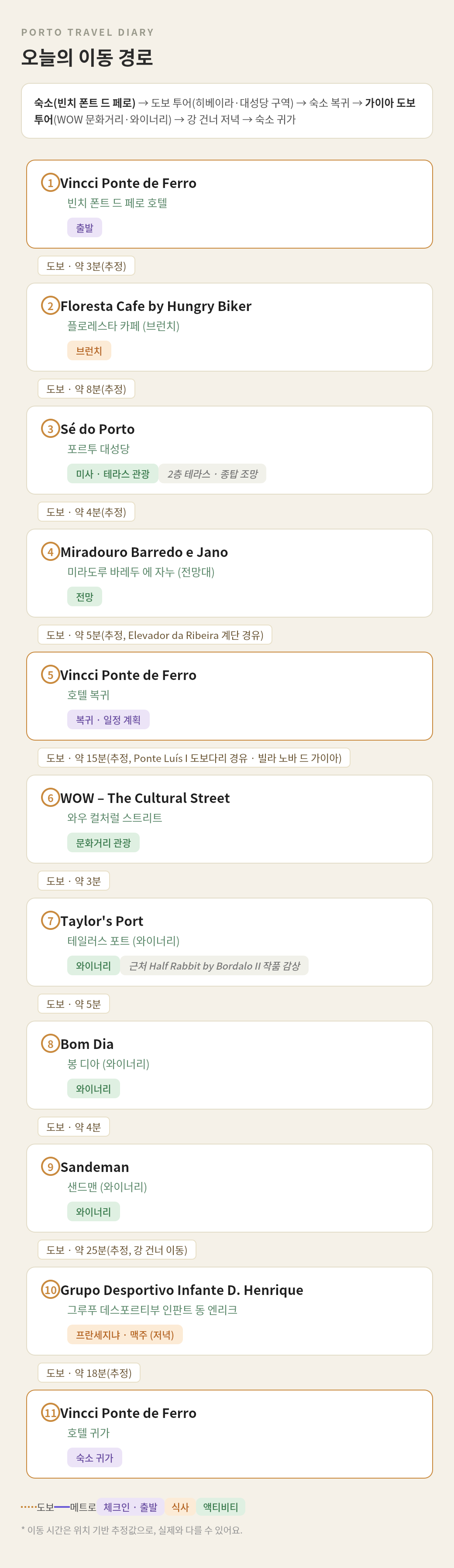Click the number 1 circle badge
Viewport: 454px width, 1568px height.
point(50,183)
